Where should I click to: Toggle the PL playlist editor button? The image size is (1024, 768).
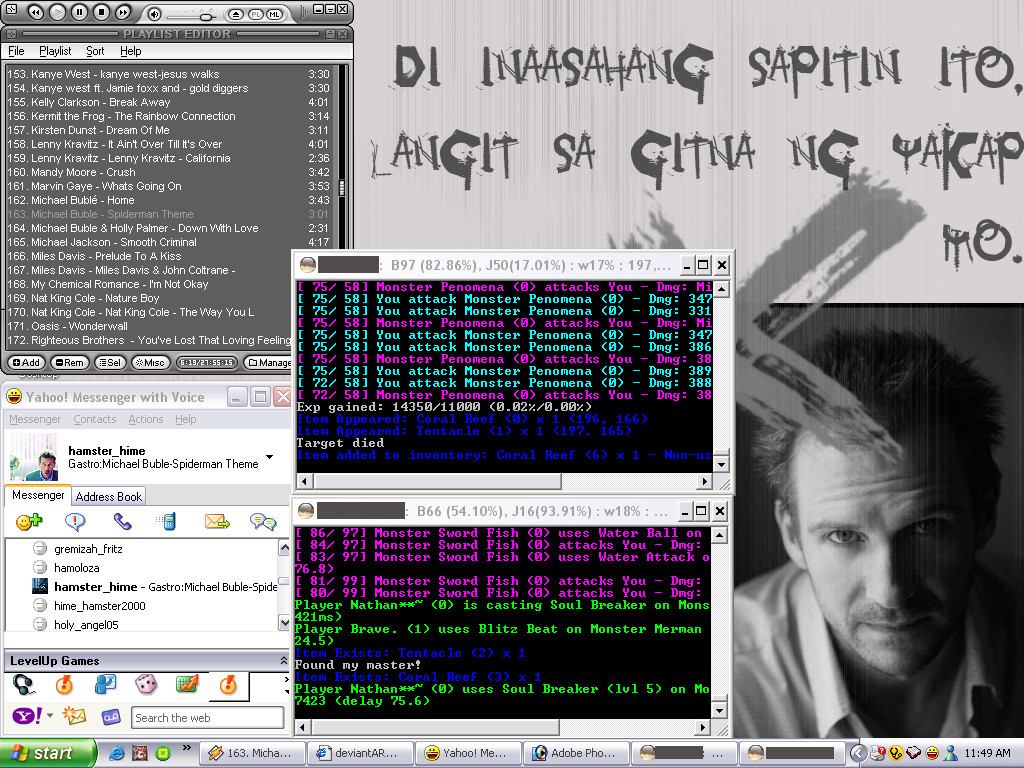tap(255, 14)
